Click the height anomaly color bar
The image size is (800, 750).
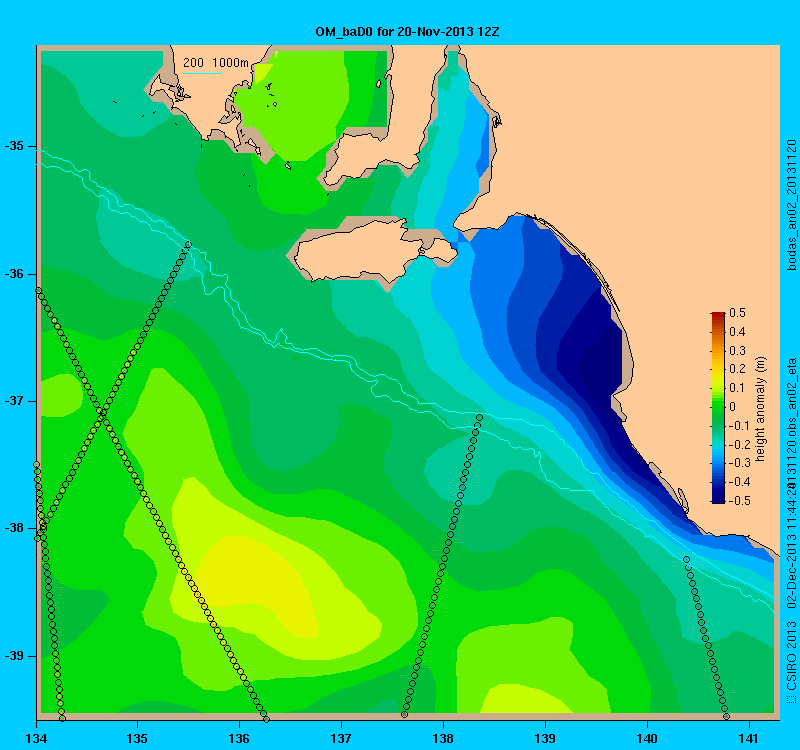(718, 407)
